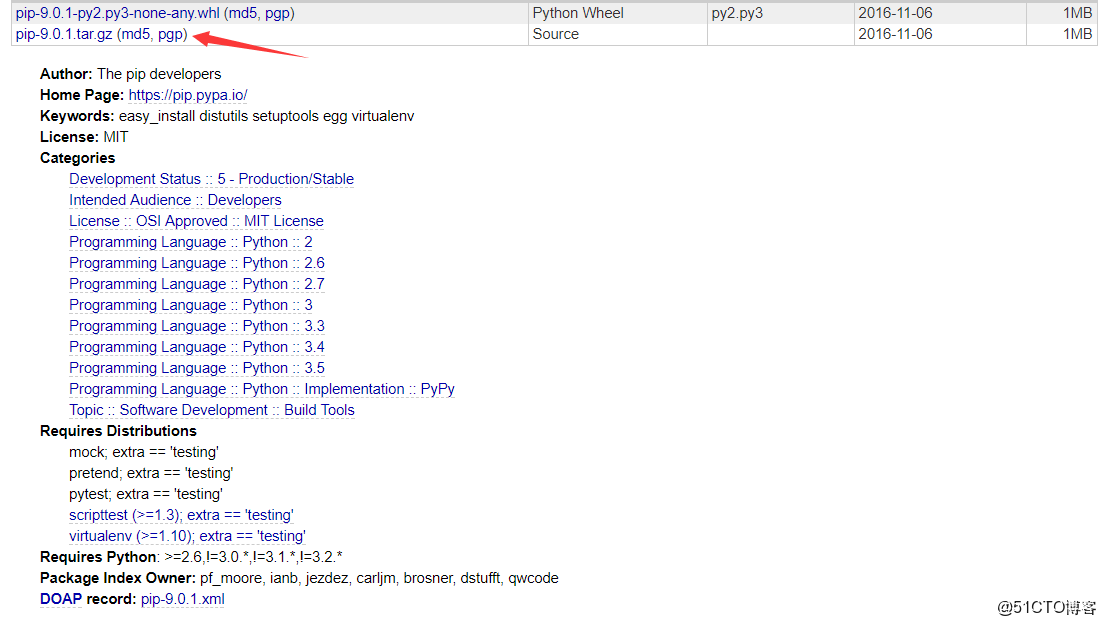Viewport: 1106px width, 625px height.
Task: Open License OSI Approved MIT License category
Action: [x=196, y=222]
